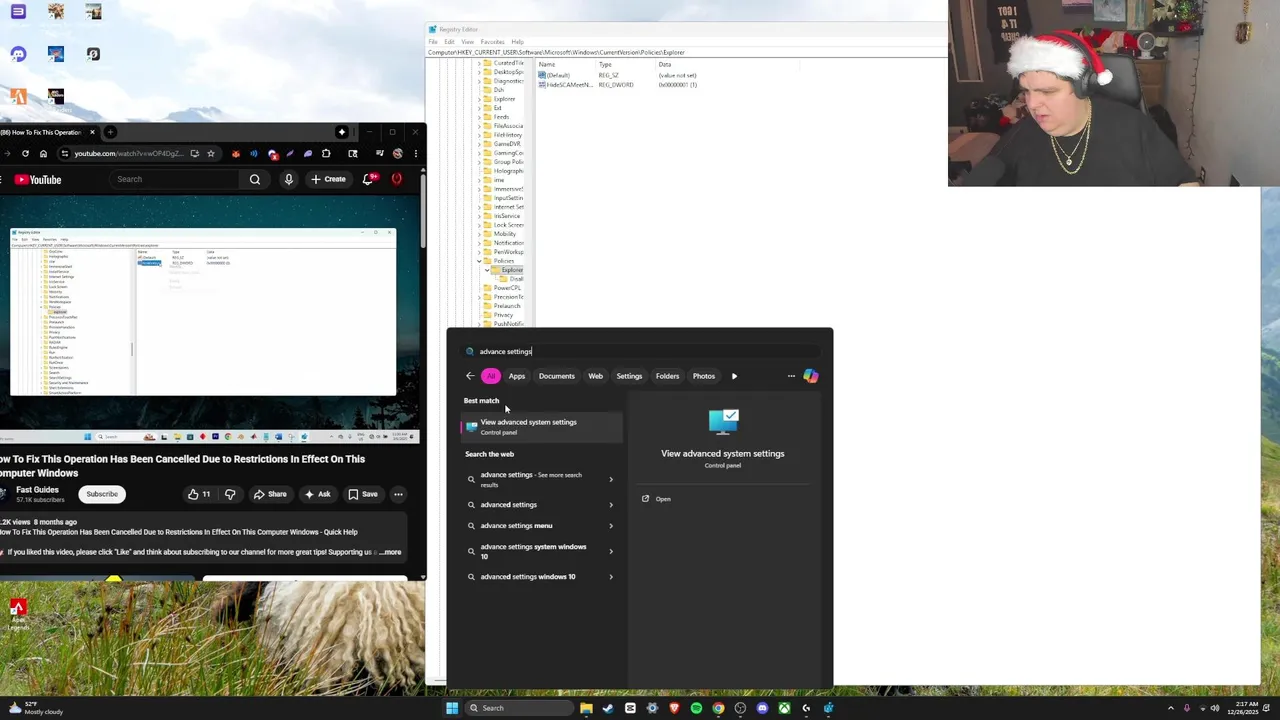Image resolution: width=1280 pixels, height=720 pixels.
Task: Go back in the search panel
Action: click(x=470, y=376)
